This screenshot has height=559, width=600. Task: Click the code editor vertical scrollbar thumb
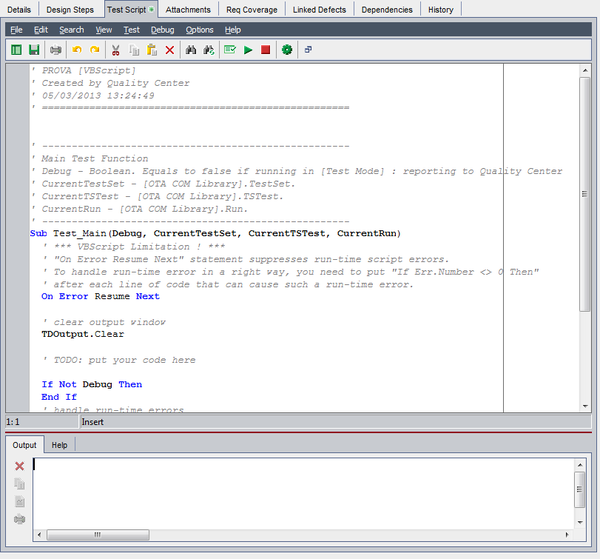point(585,194)
